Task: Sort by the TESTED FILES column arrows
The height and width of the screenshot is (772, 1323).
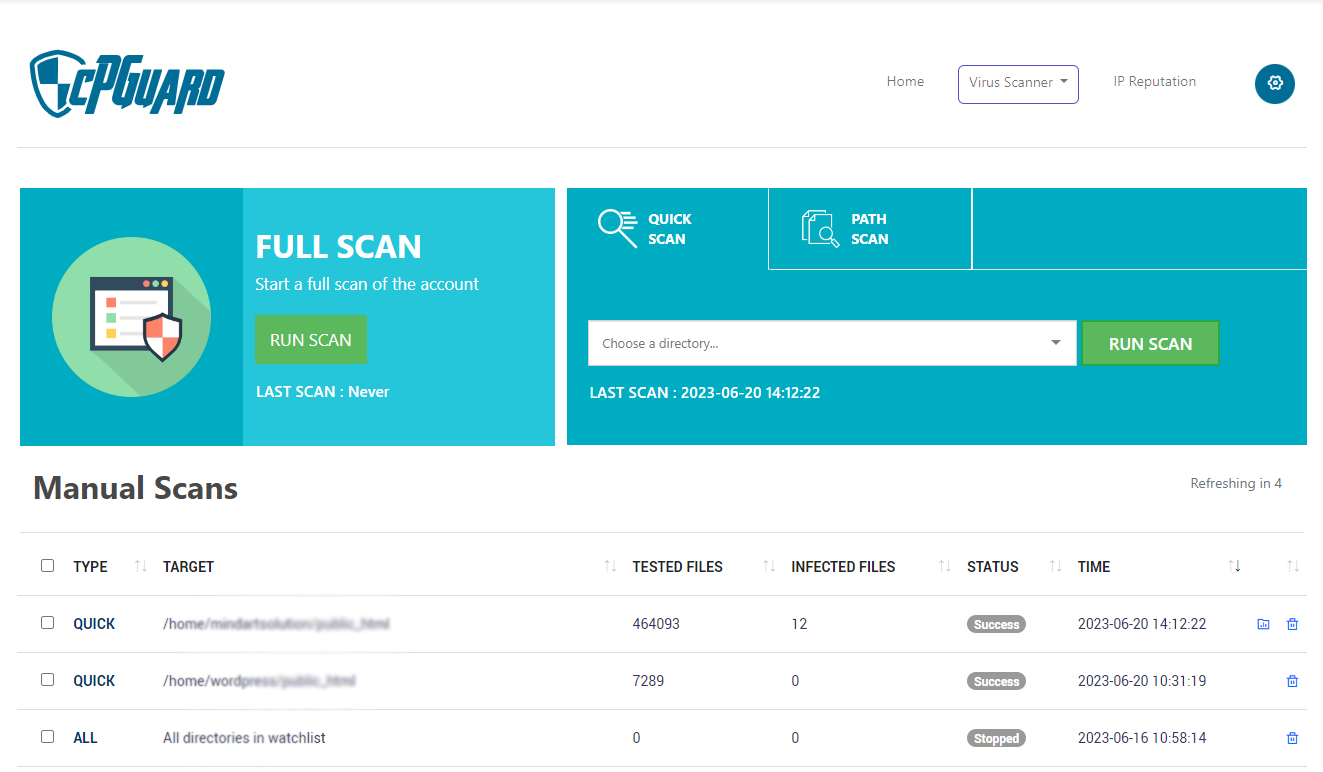Action: tap(768, 566)
